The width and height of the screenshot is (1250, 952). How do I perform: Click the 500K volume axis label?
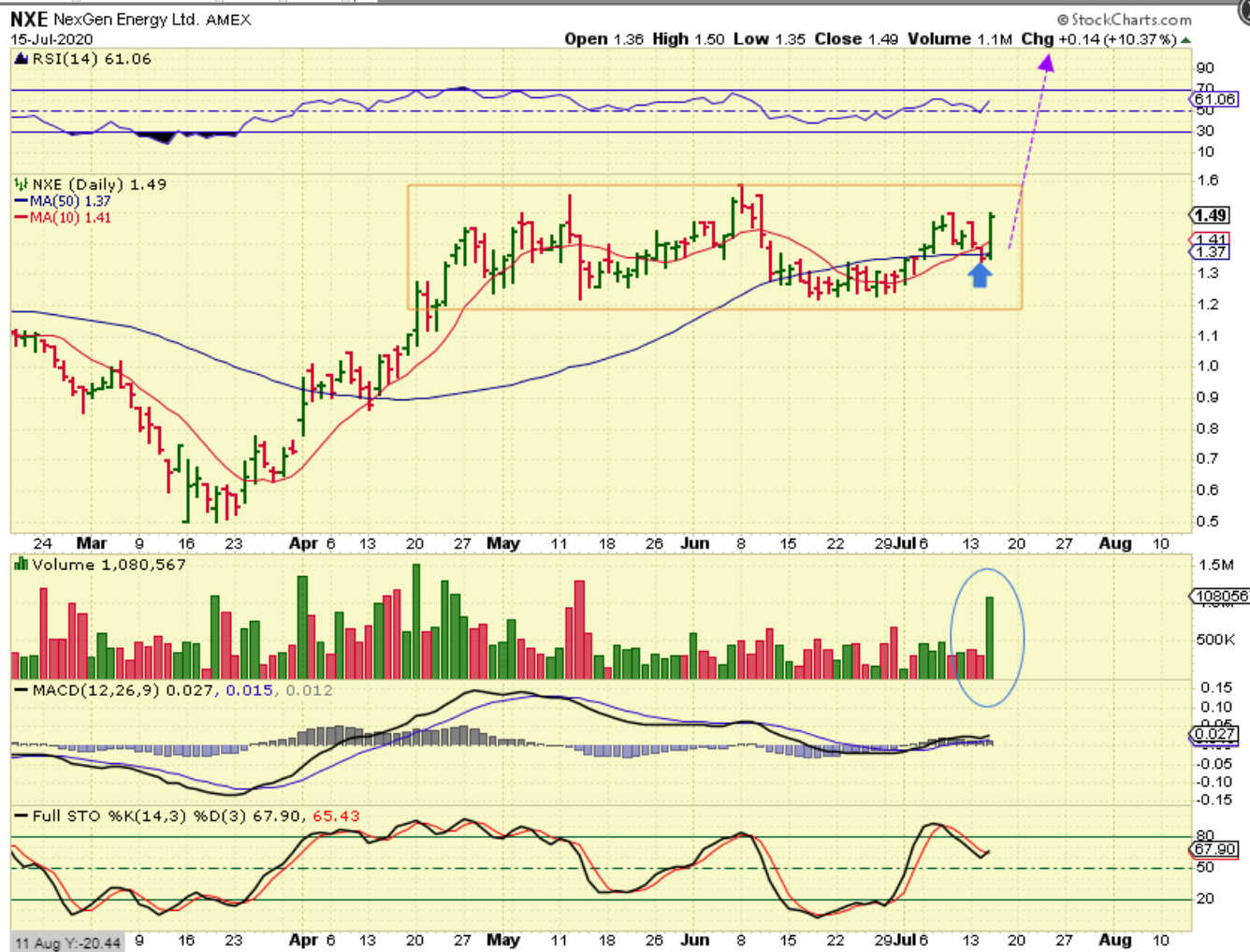coord(1215,640)
